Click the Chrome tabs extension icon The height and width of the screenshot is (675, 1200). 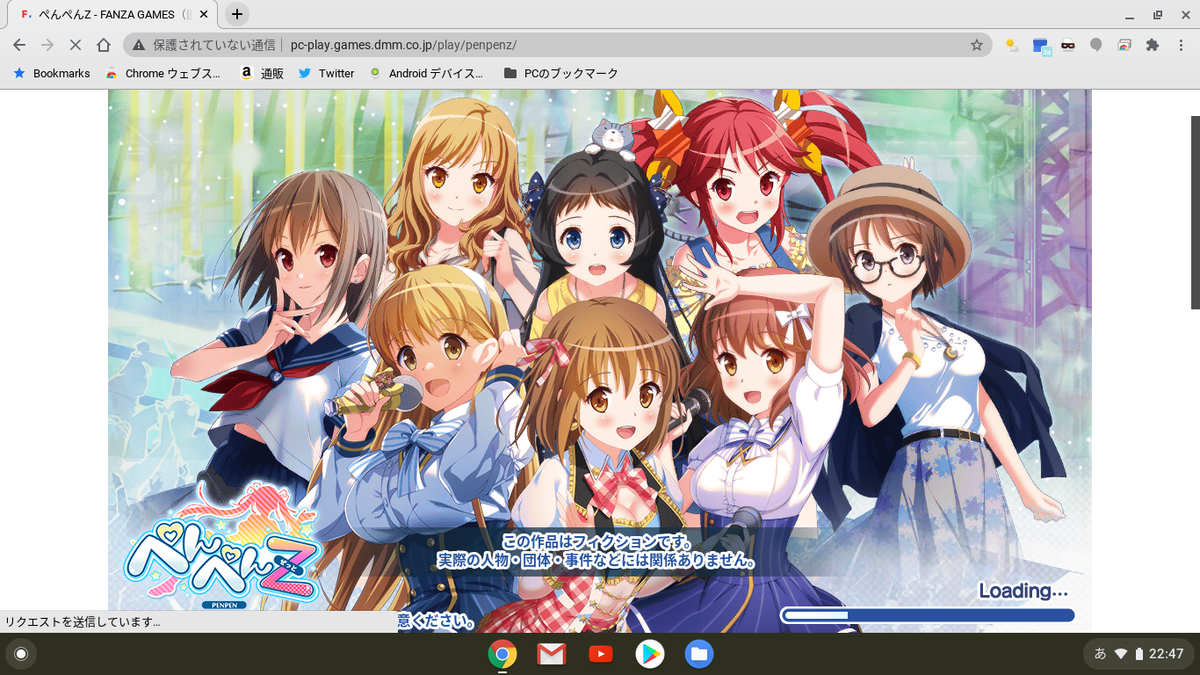1124,45
